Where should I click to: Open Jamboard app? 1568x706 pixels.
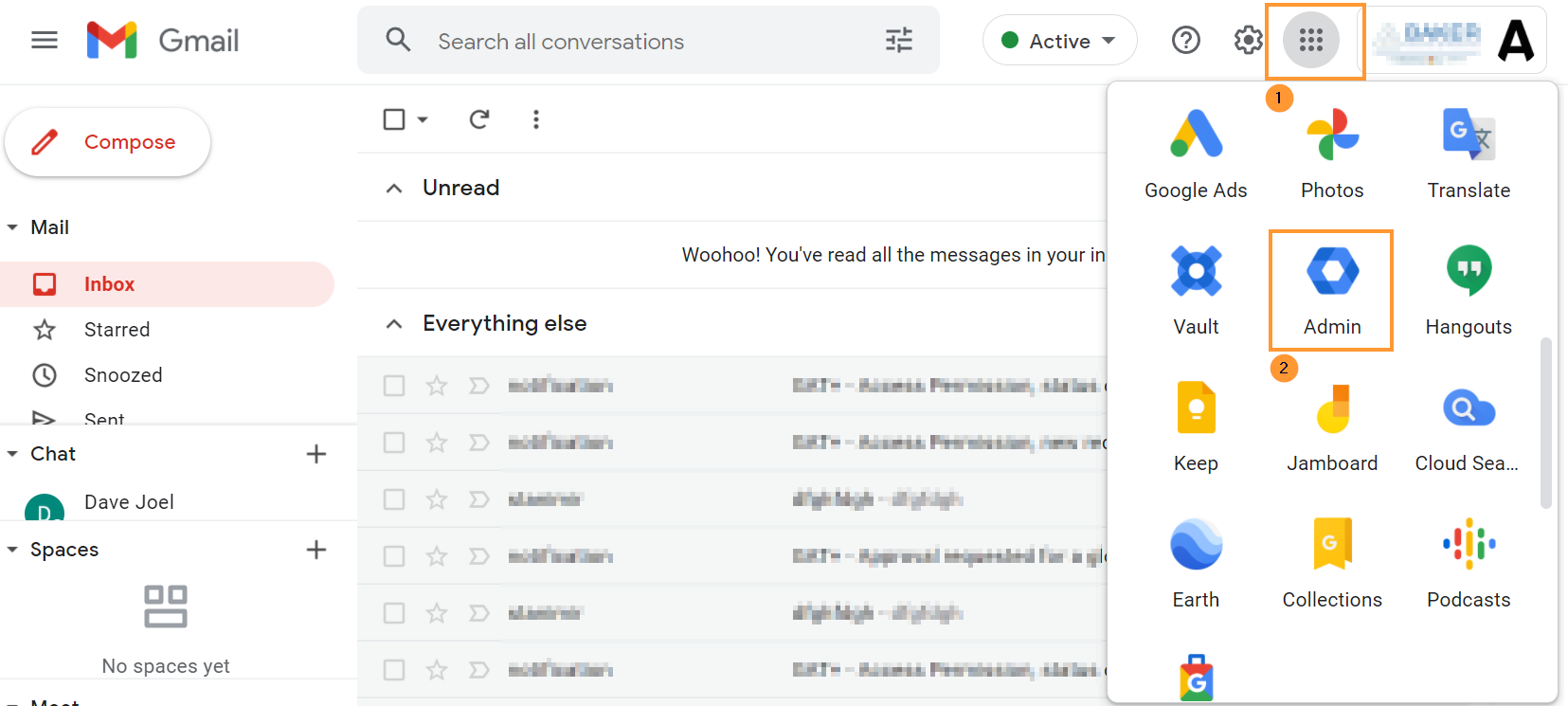[1332, 426]
